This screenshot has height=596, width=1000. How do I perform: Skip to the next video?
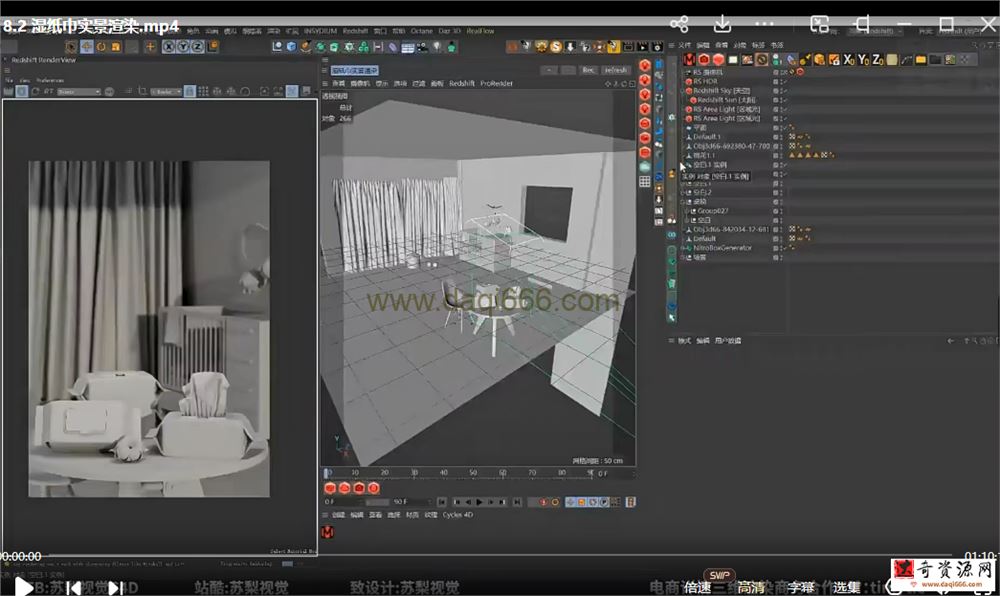coord(115,588)
